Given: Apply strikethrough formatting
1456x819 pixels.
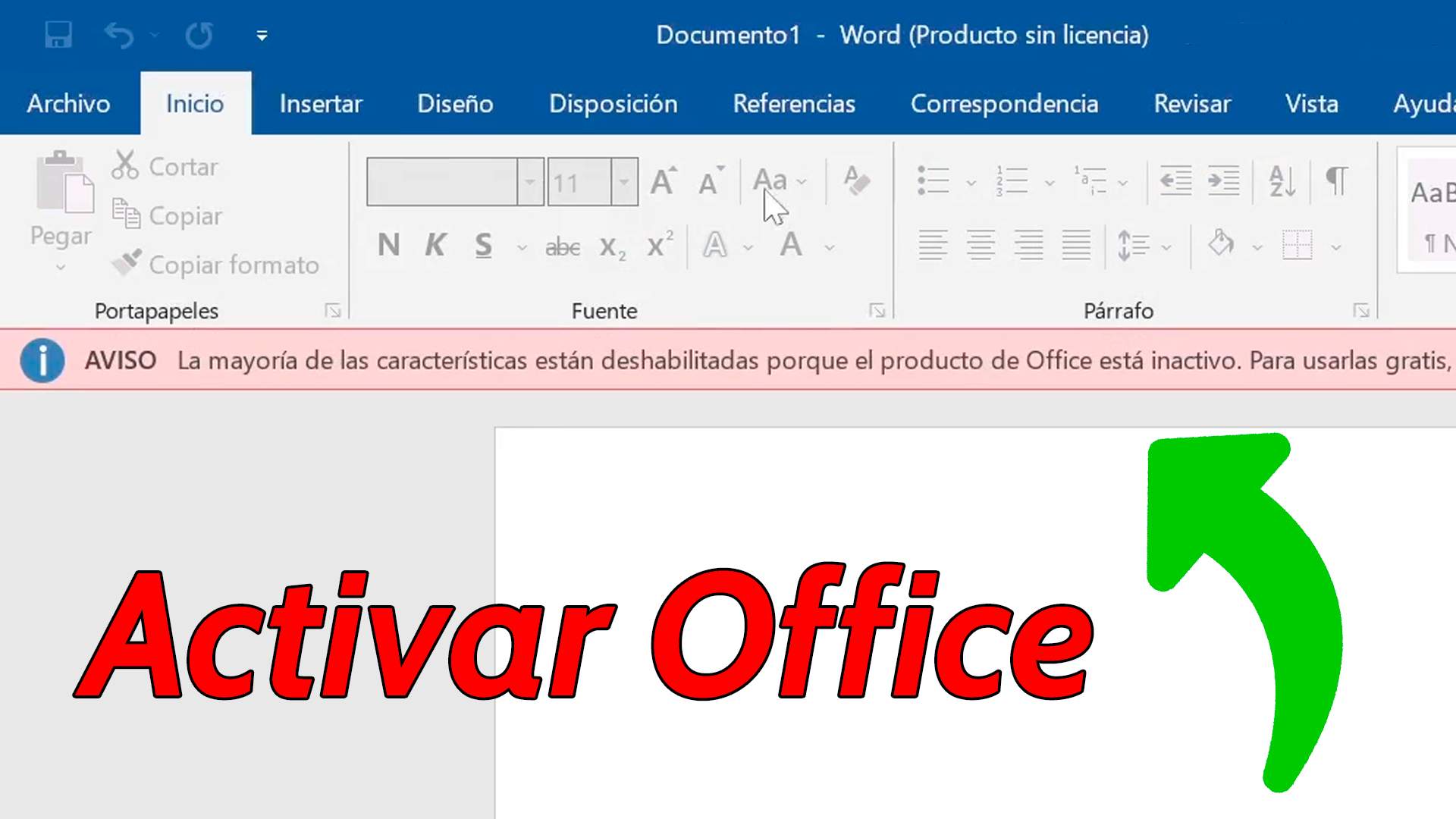Looking at the screenshot, I should [563, 245].
